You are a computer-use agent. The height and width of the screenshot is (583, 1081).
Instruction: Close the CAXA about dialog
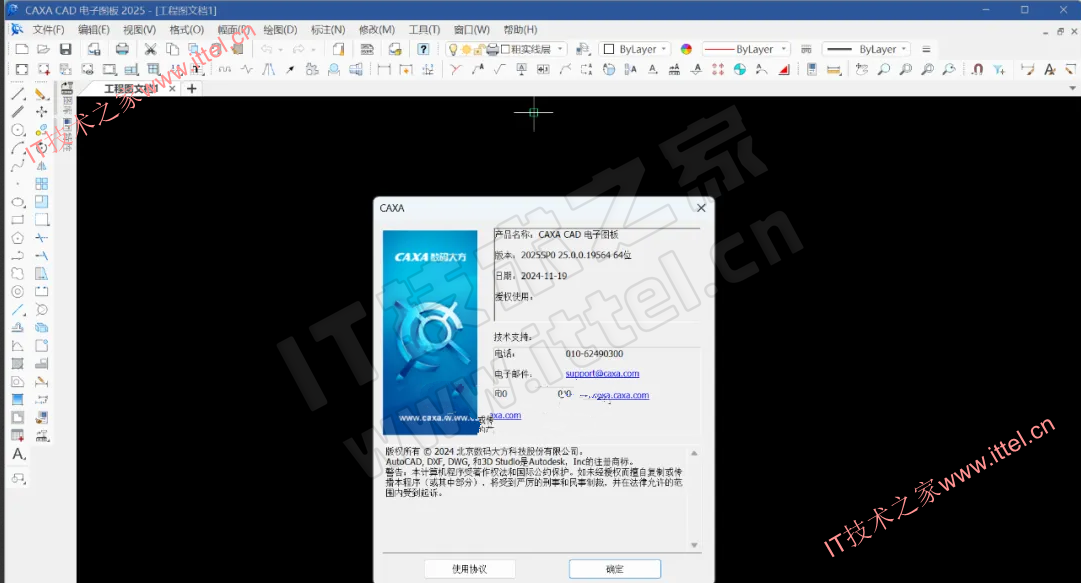point(701,207)
